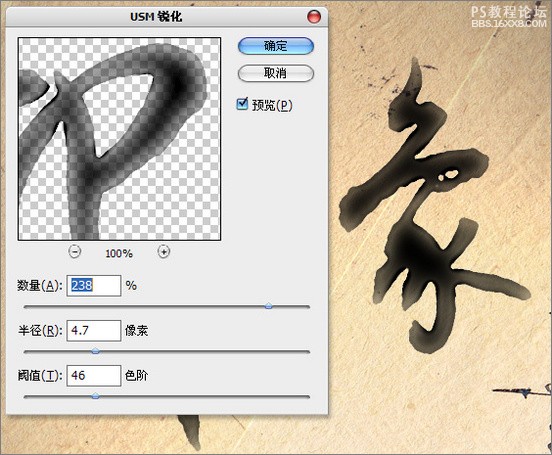The width and height of the screenshot is (552, 455).
Task: Click the amount slider track's left end
Action: 25,307
